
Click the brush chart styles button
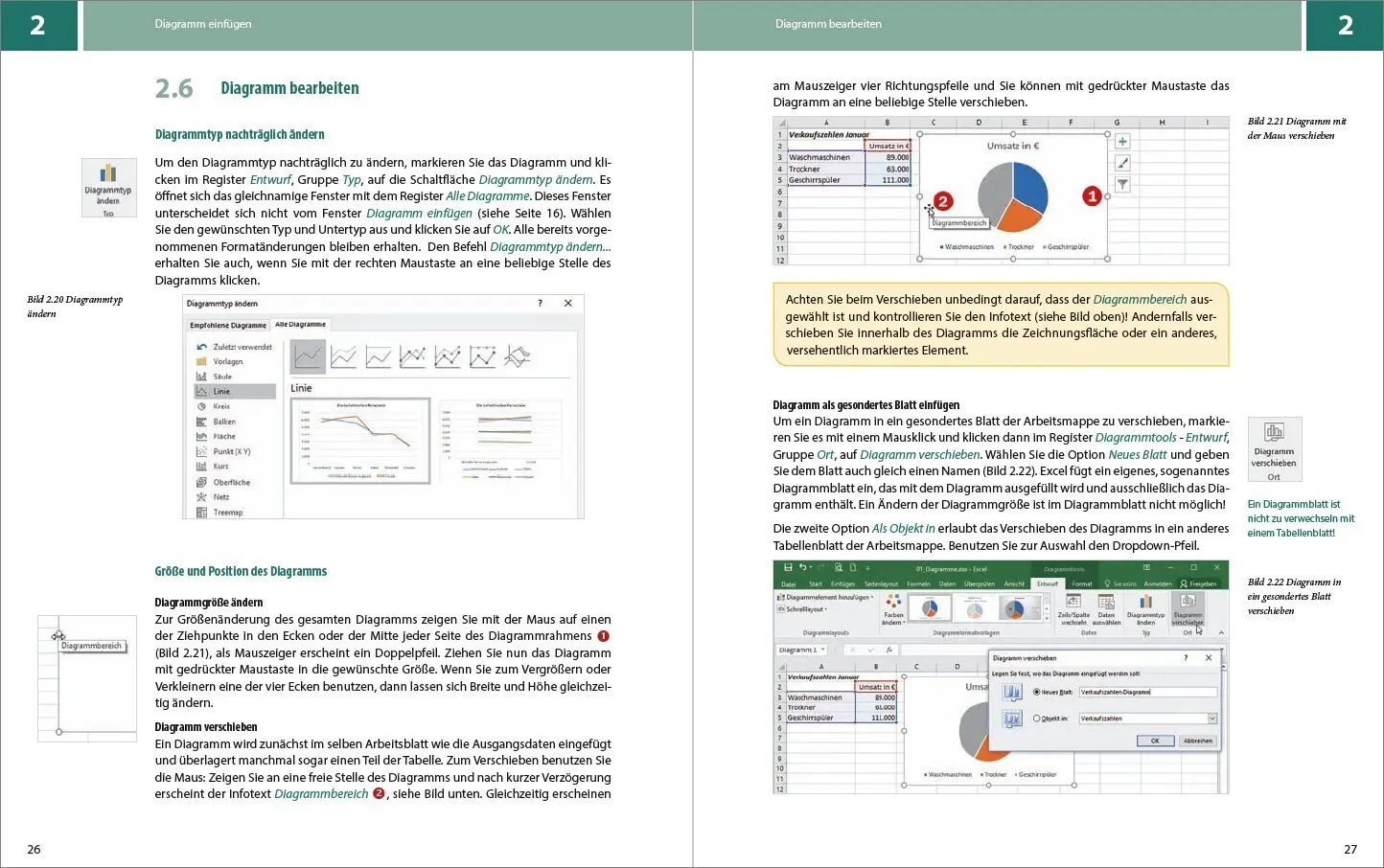1122,163
